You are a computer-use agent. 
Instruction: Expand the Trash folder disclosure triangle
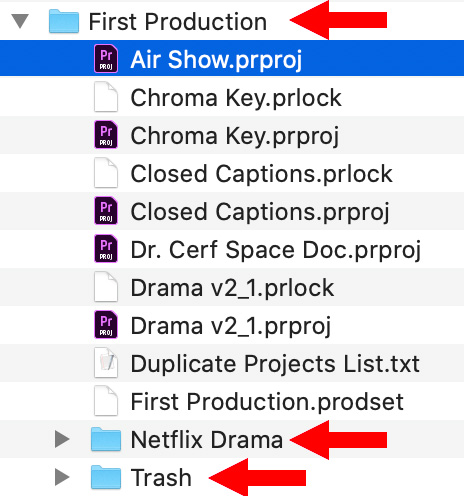[62, 477]
